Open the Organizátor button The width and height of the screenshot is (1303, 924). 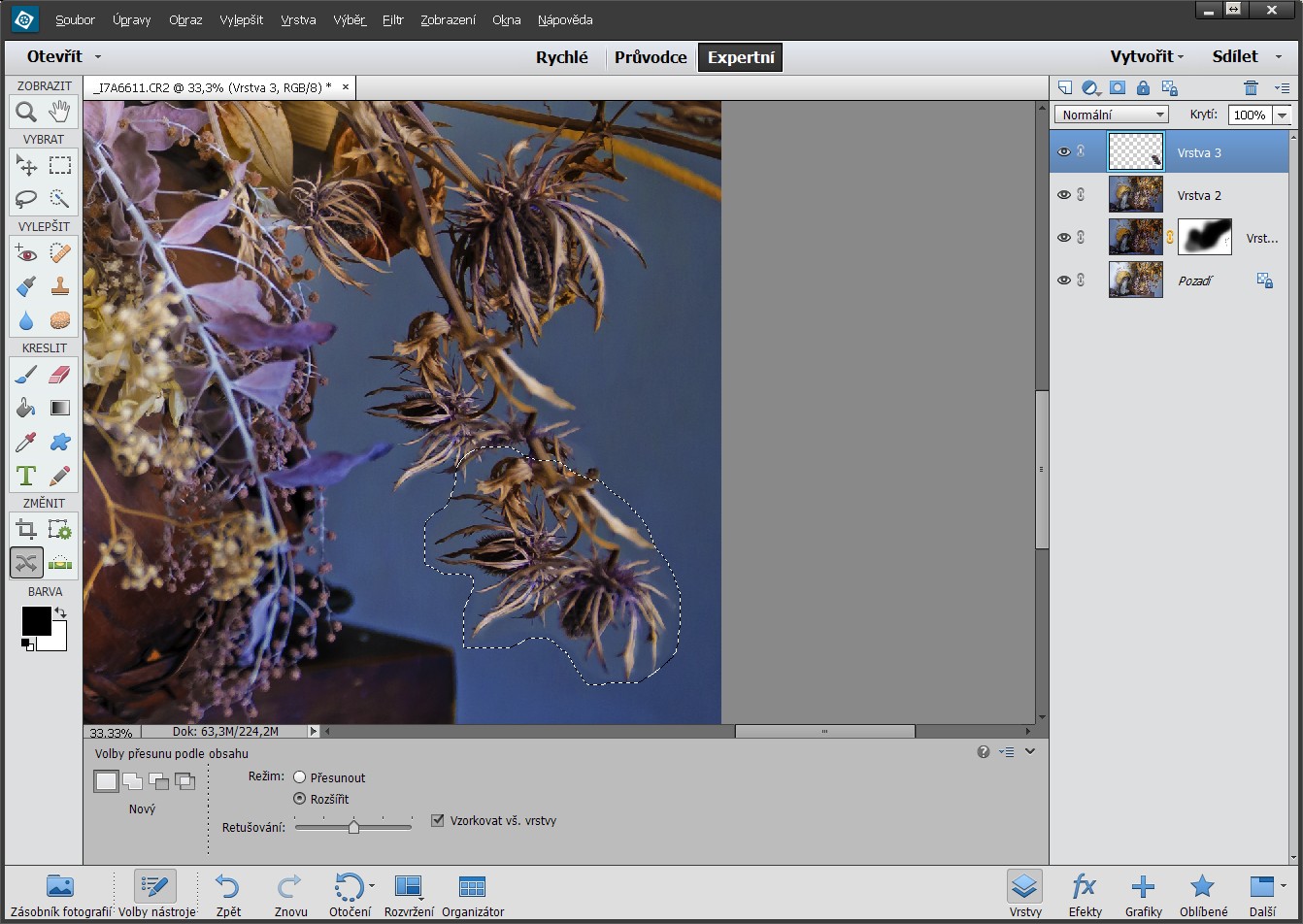(x=473, y=894)
